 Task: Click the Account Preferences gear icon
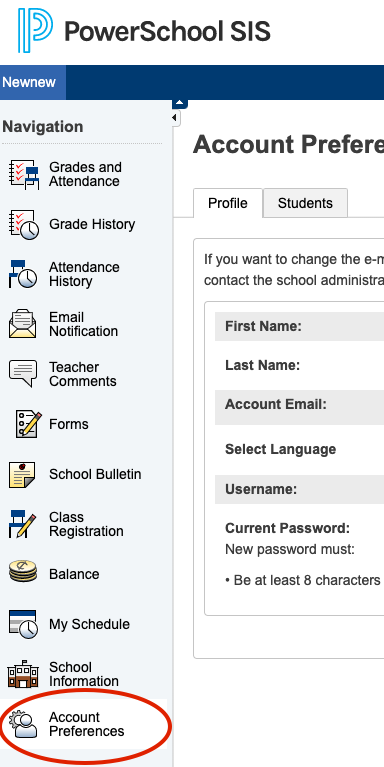coord(23,724)
